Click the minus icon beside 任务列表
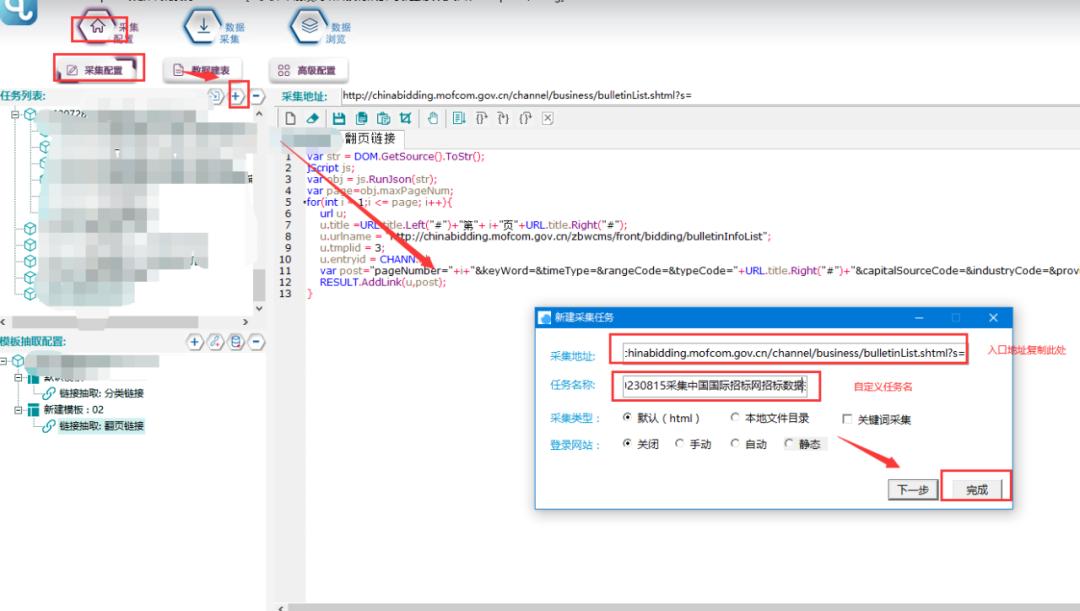This screenshot has height=611, width=1080. pos(257,96)
